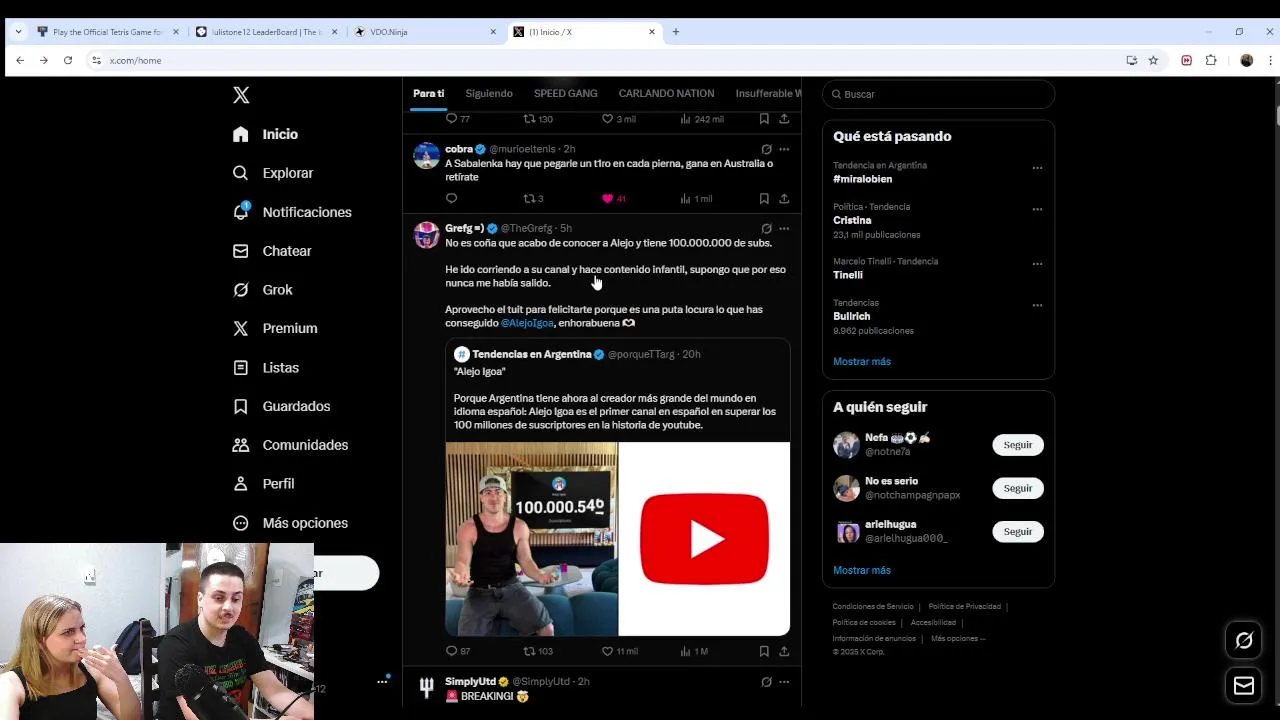
Task: Follow No es serio account
Action: [1018, 488]
